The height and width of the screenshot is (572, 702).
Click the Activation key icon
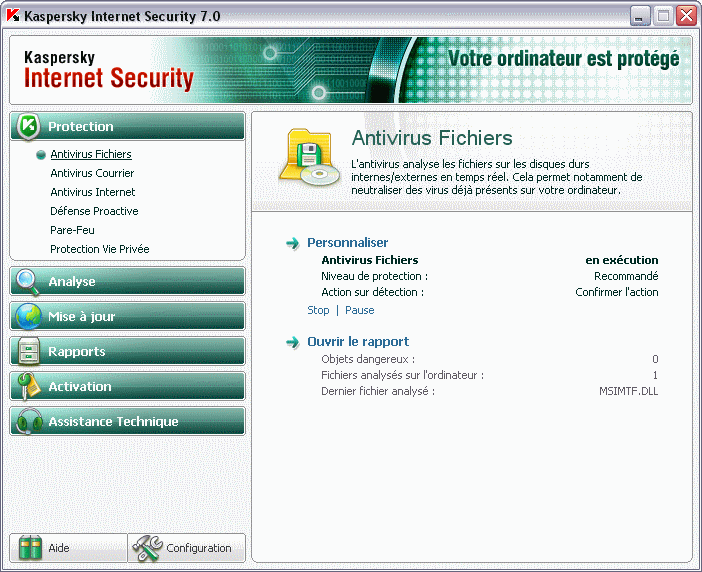pos(28,386)
